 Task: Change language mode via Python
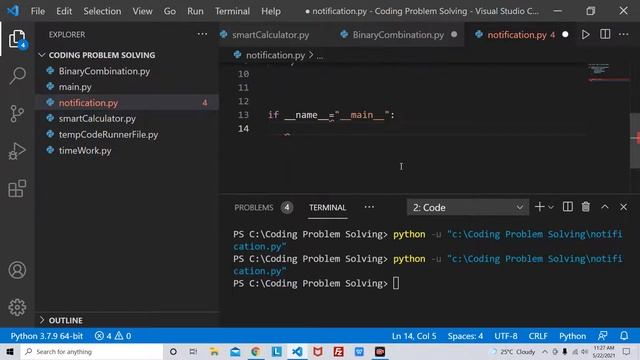(572, 336)
